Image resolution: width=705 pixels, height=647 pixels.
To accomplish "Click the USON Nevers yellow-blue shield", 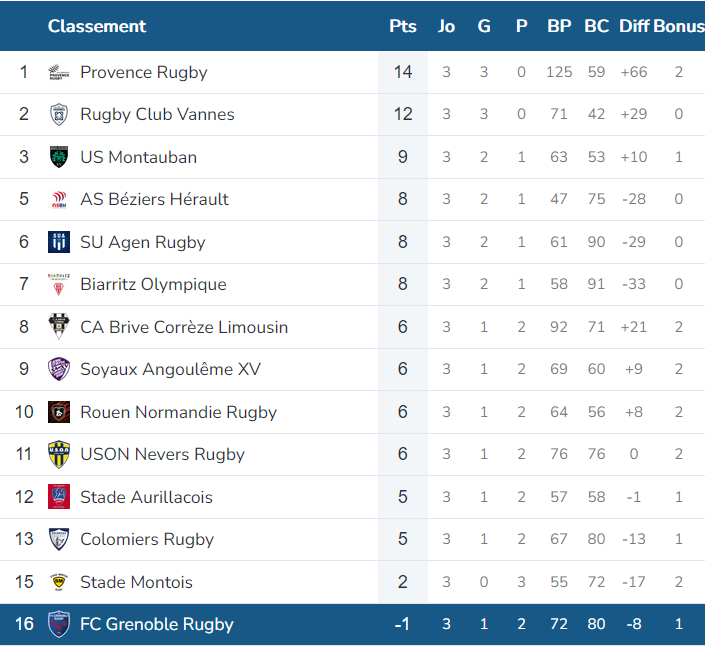I will coord(59,454).
